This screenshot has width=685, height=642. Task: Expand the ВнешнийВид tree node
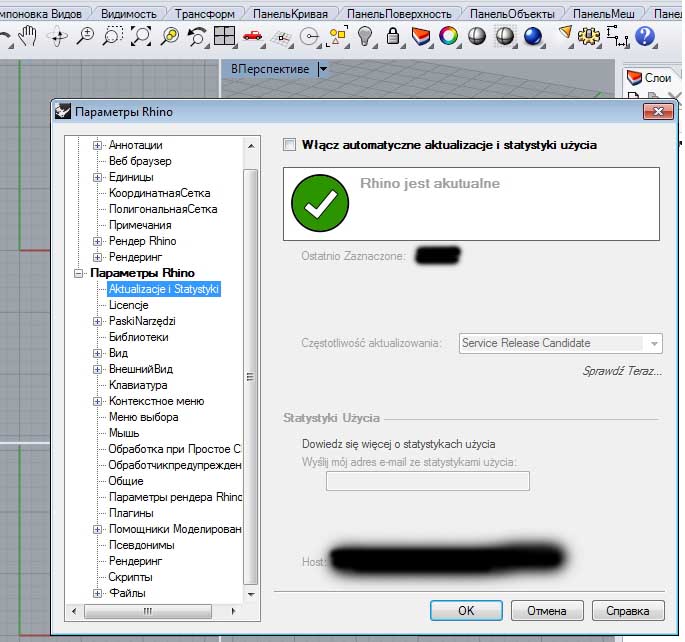[x=97, y=369]
